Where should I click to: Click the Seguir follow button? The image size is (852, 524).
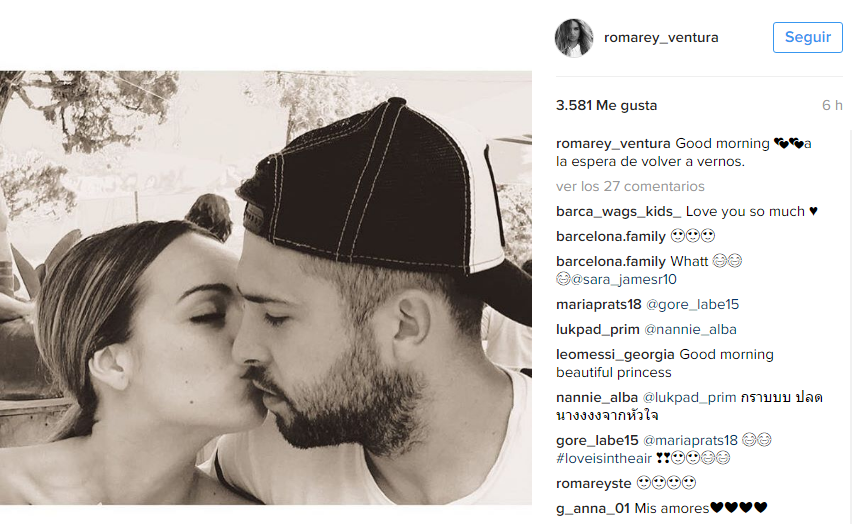tap(807, 38)
